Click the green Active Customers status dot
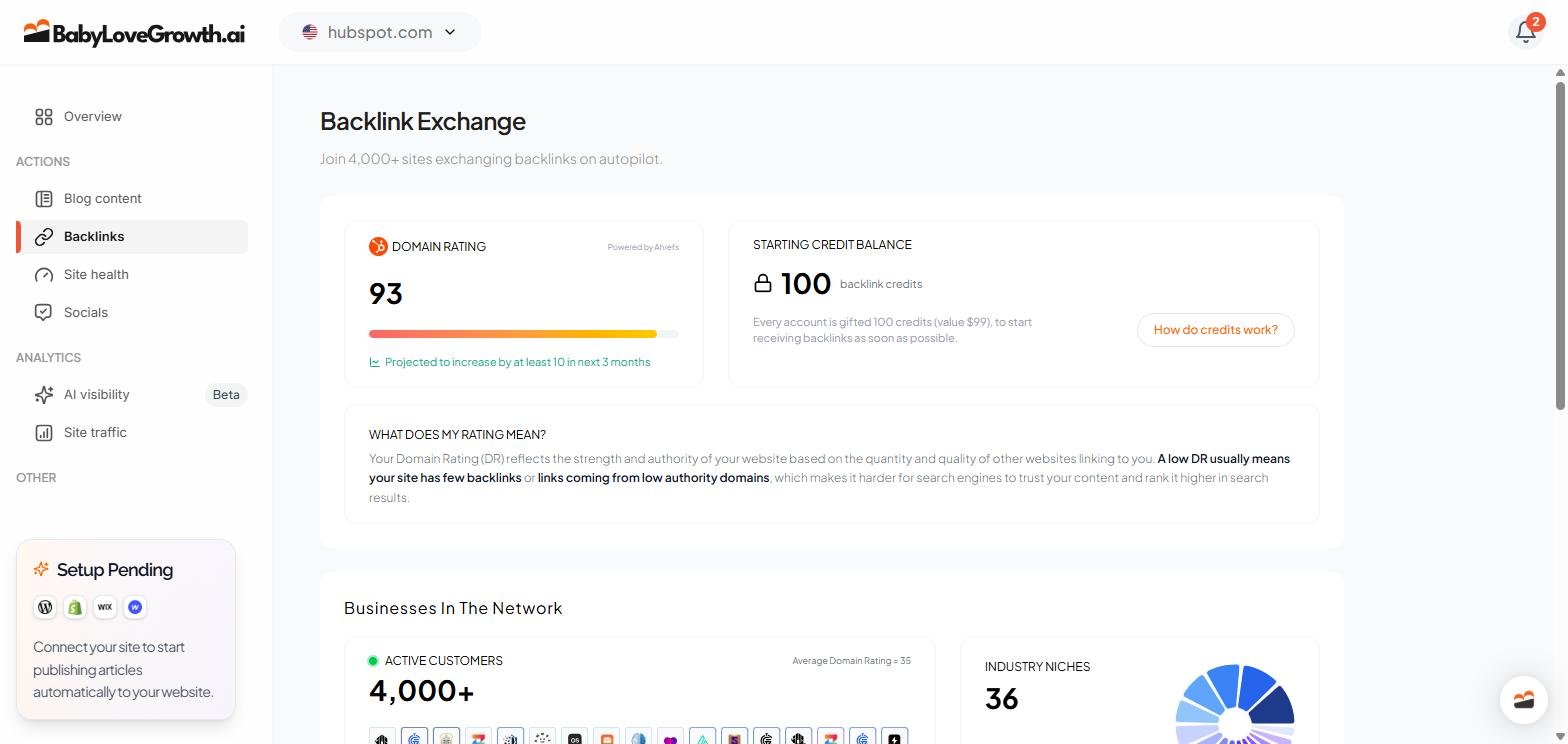Image resolution: width=1568 pixels, height=744 pixels. click(373, 661)
